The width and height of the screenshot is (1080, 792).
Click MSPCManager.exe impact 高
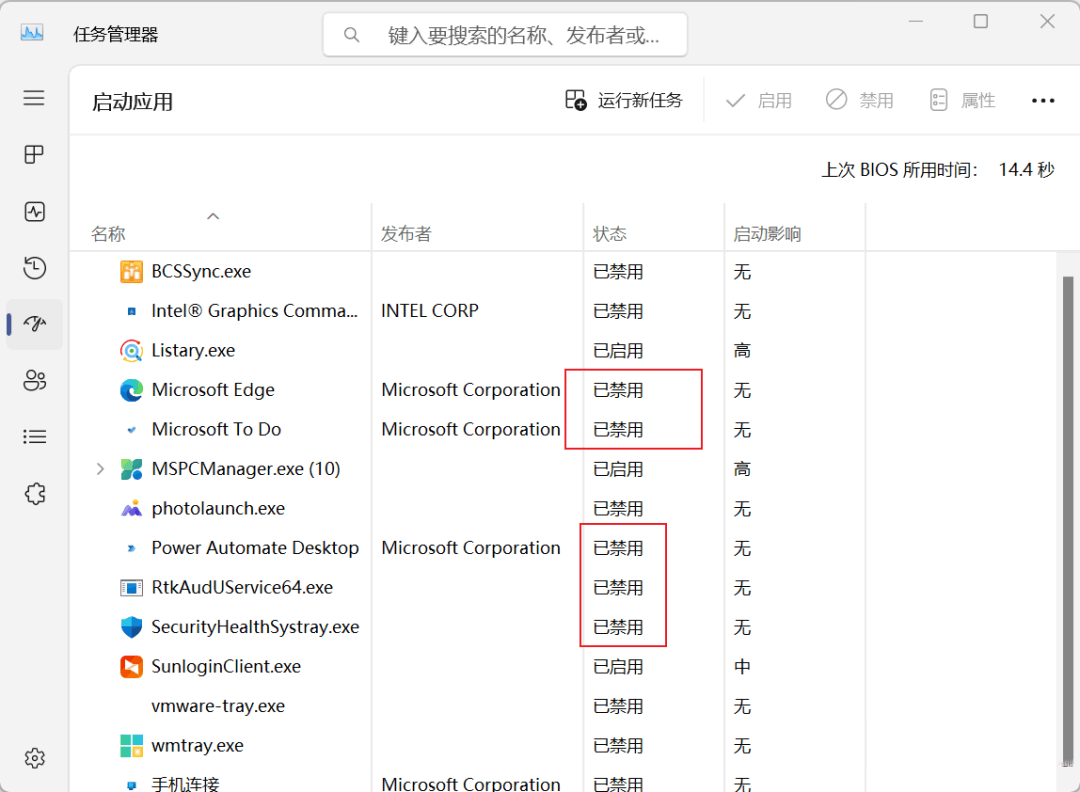point(742,469)
